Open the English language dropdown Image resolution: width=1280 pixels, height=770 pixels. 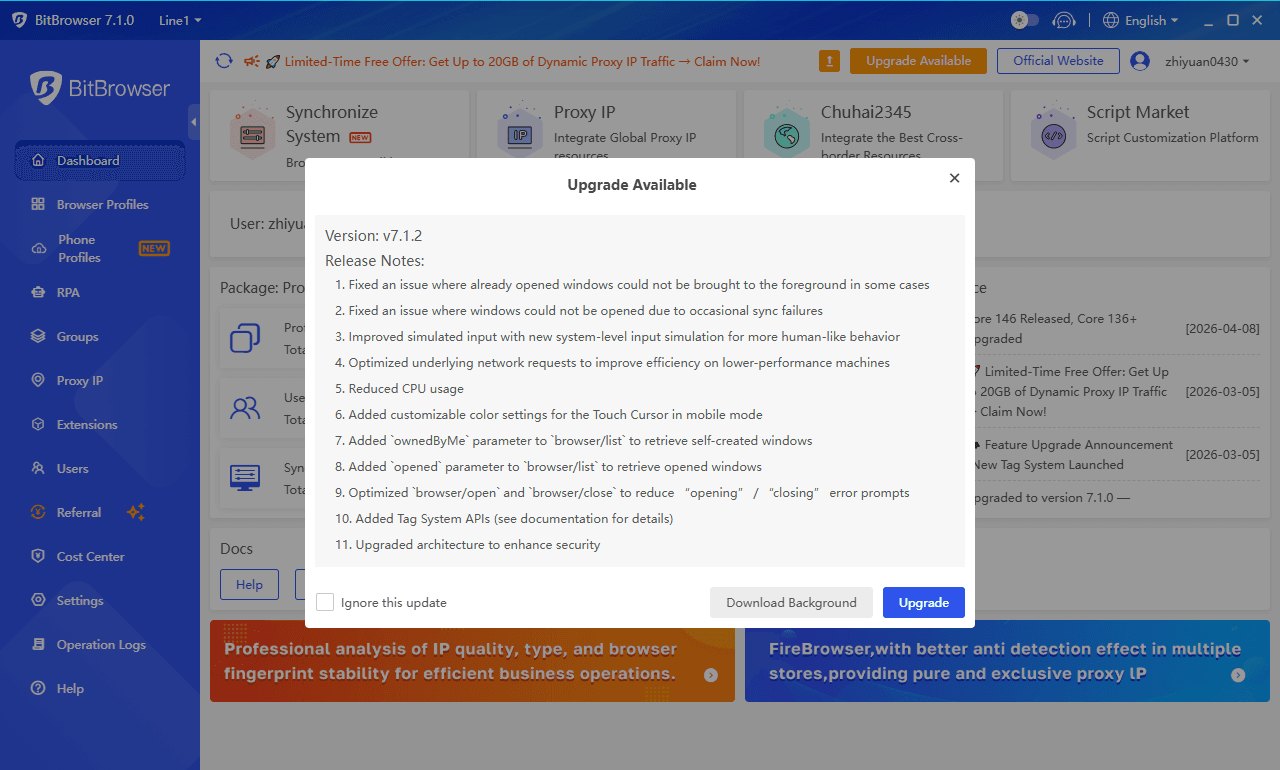pos(1140,20)
